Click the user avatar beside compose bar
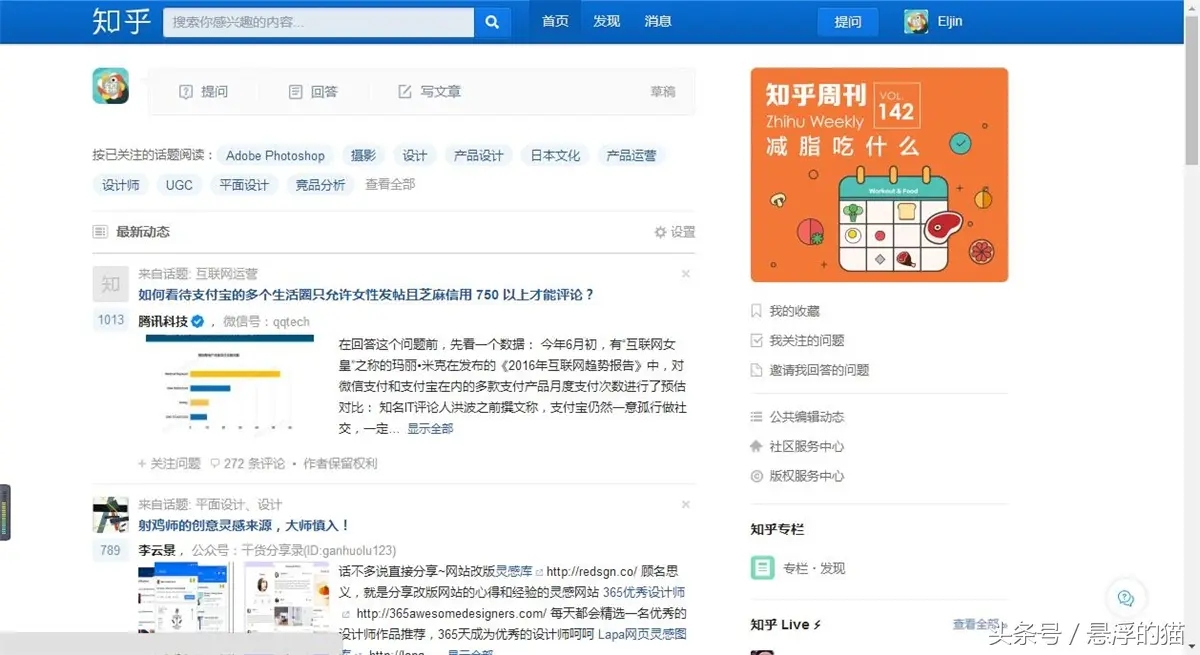The width and height of the screenshot is (1200, 655). pyautogui.click(x=111, y=86)
